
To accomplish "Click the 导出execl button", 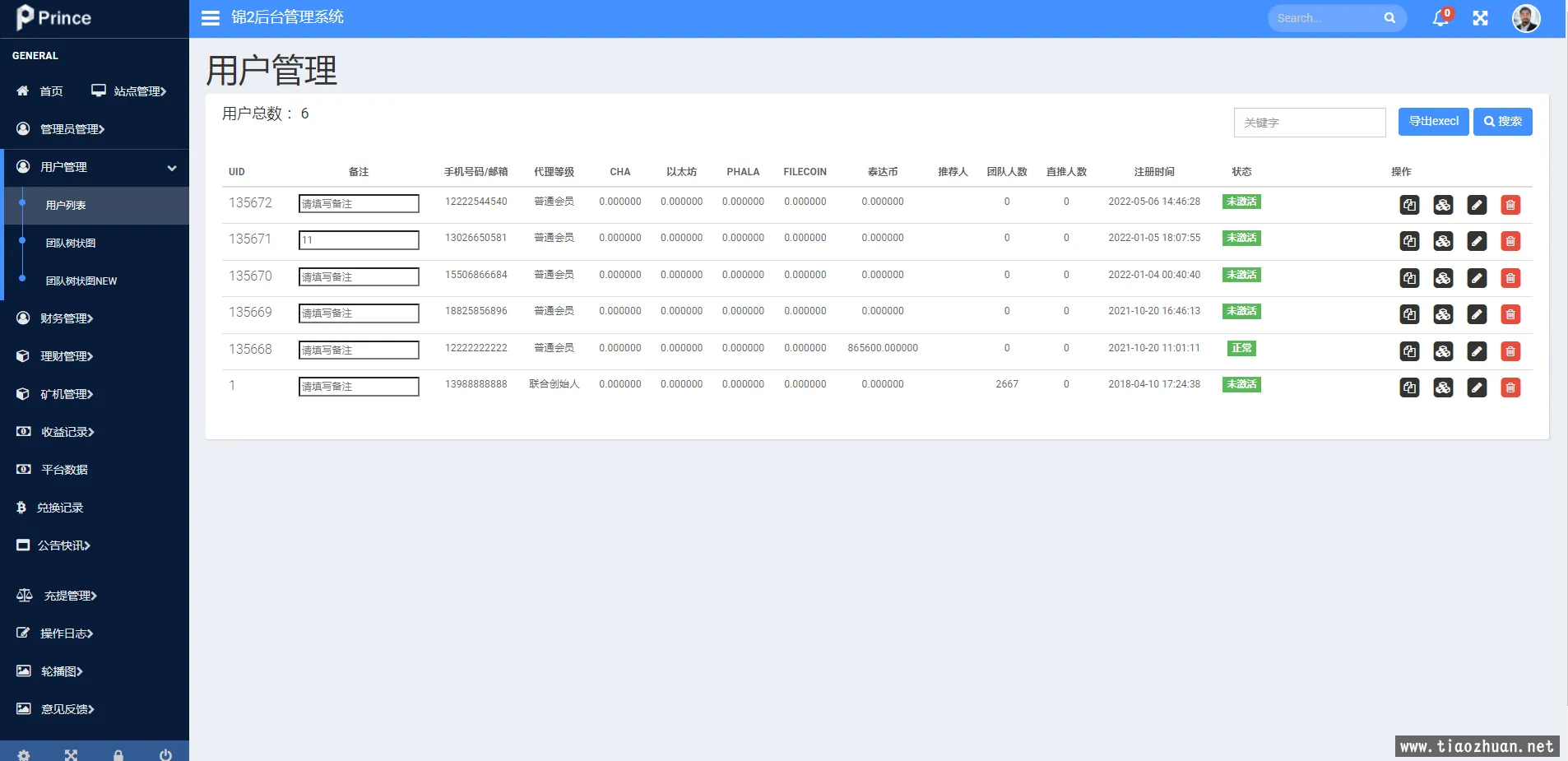I will tap(1433, 122).
